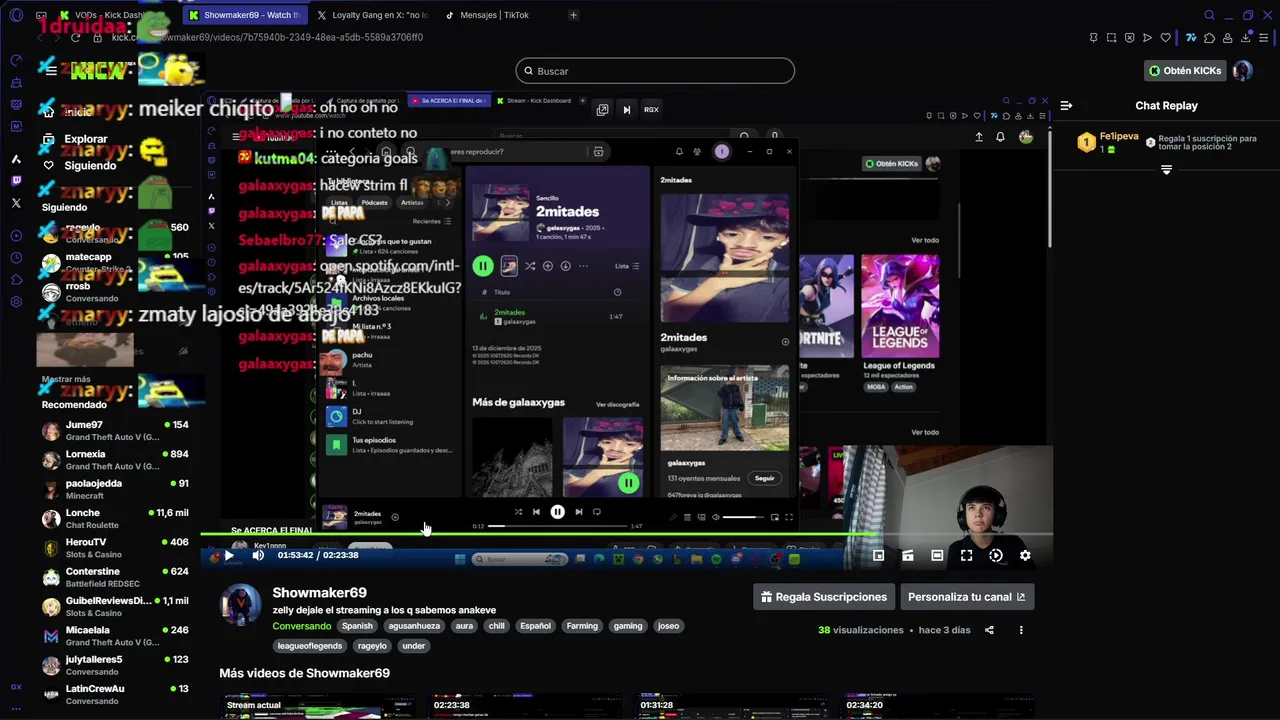Open Explorar in the Kick sidebar
The height and width of the screenshot is (720, 1280).
85,139
